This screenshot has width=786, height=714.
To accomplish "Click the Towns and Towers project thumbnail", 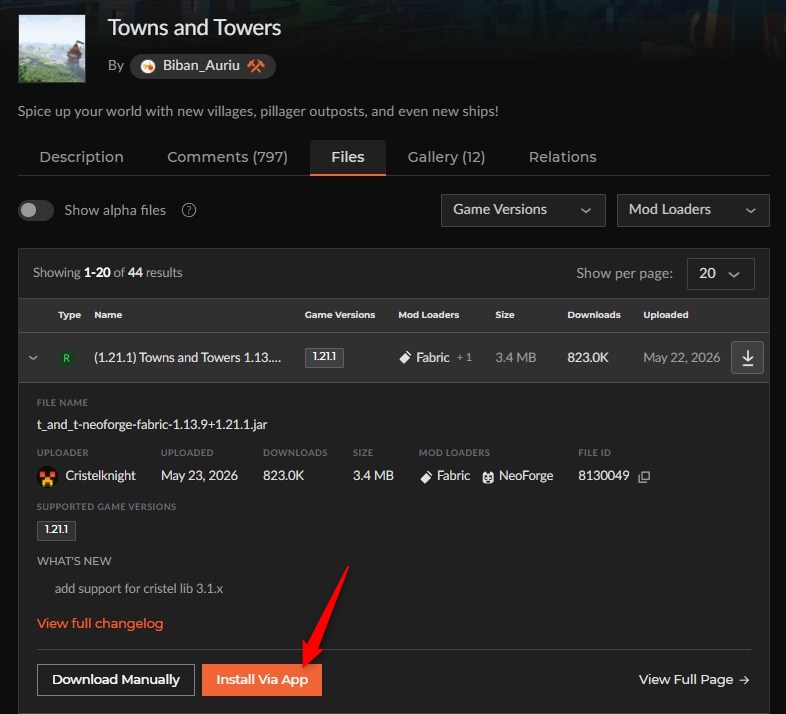I will pyautogui.click(x=52, y=49).
